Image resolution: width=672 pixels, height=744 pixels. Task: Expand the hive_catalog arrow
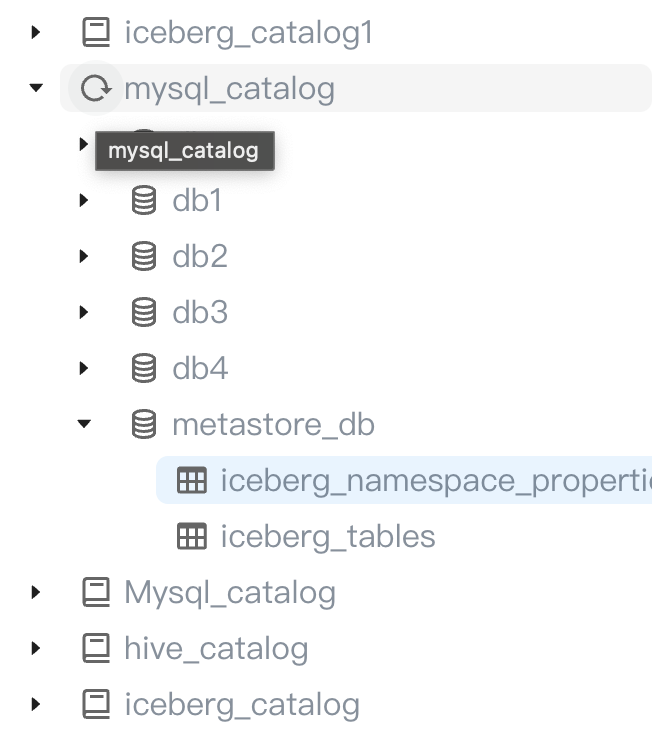click(37, 649)
